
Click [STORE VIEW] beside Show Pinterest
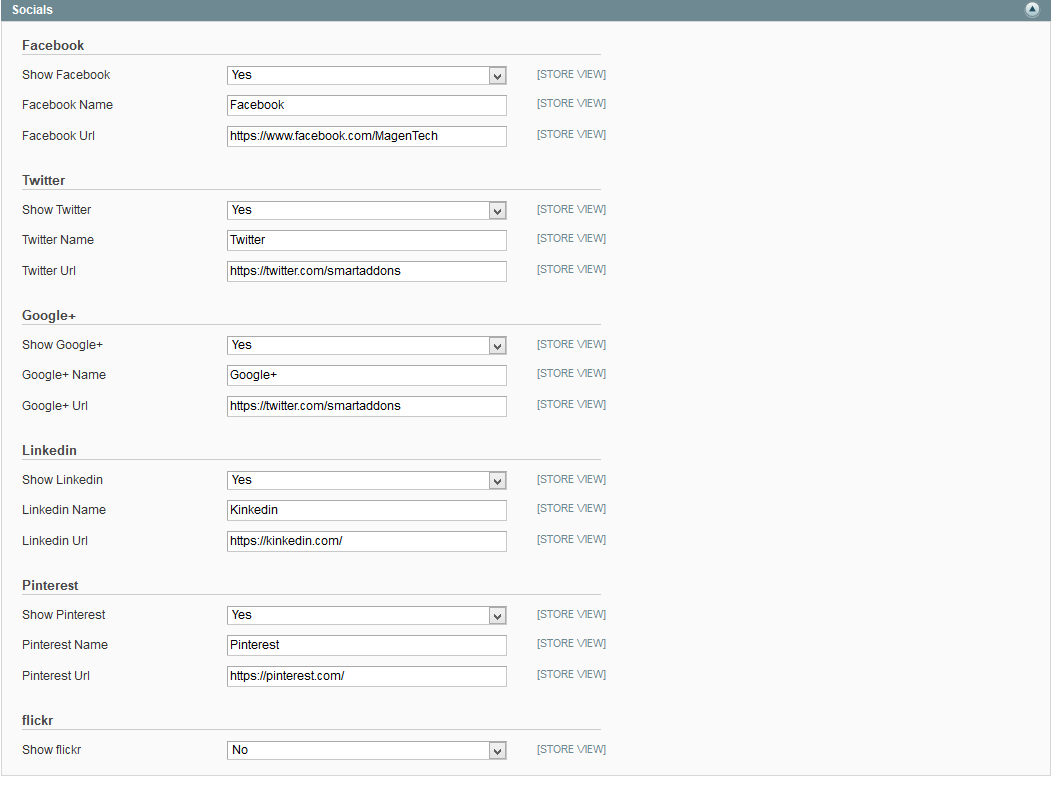(571, 613)
